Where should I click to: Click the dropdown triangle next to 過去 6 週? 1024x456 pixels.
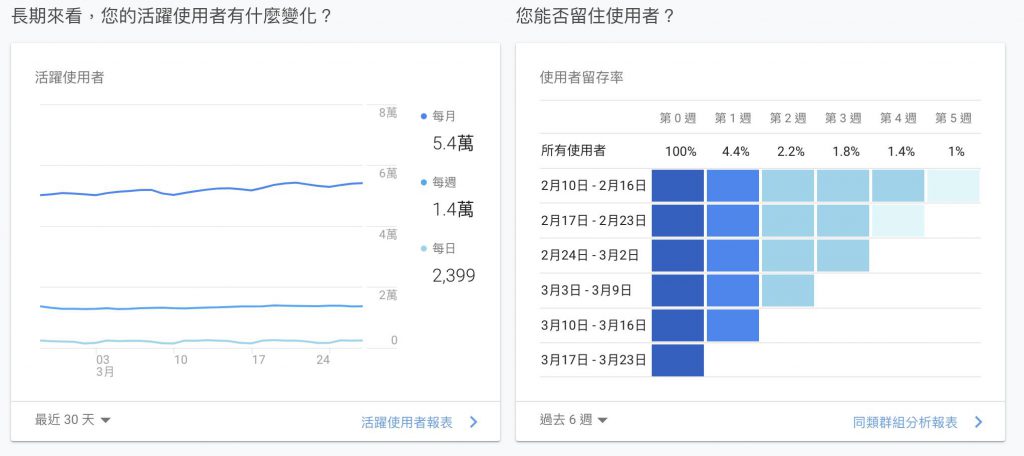pos(602,420)
